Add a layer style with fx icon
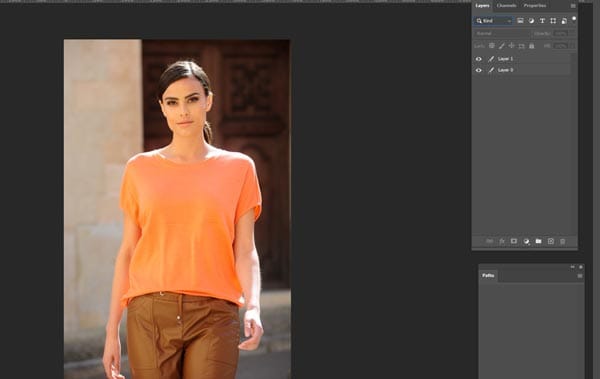Image resolution: width=600 pixels, height=379 pixels. [x=502, y=242]
